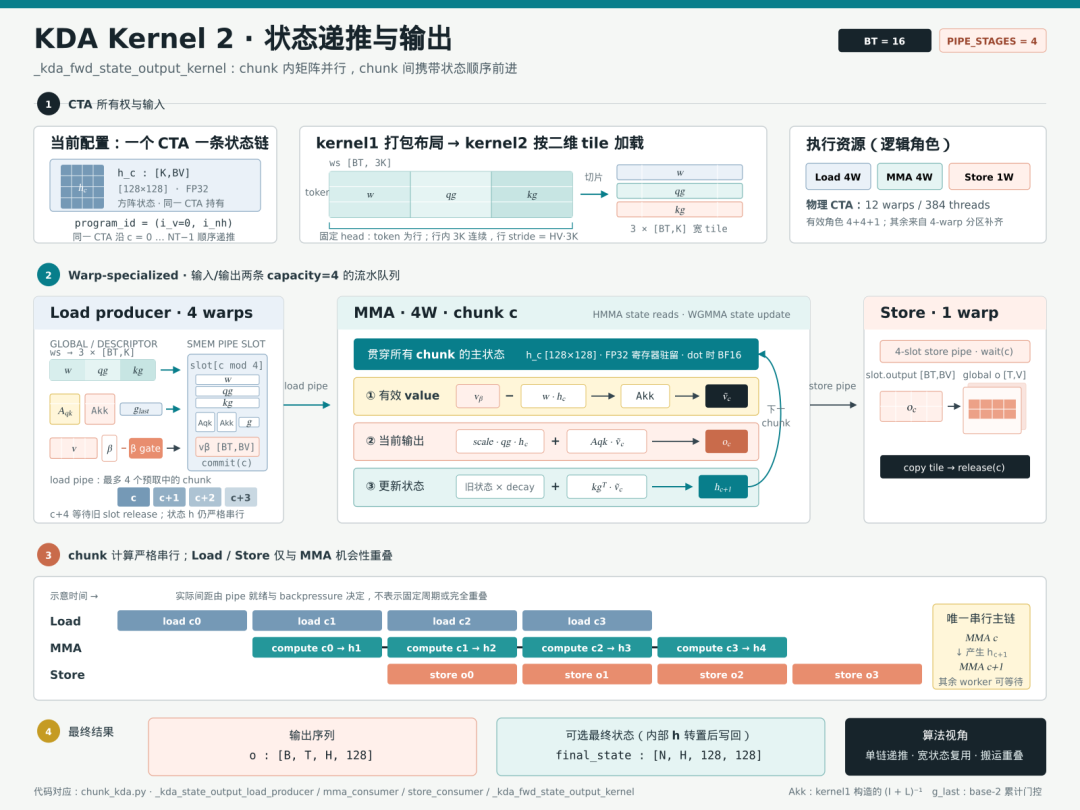1080x810 pixels.
Task: Click the yellow 唯一串行主链 box
Action: (981, 647)
